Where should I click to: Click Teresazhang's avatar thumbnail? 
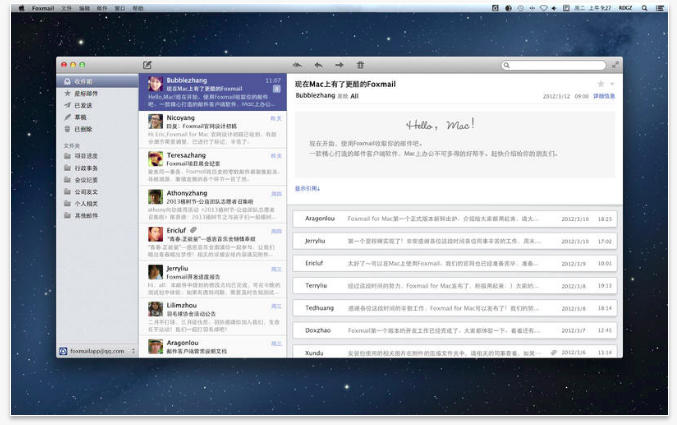click(155, 159)
